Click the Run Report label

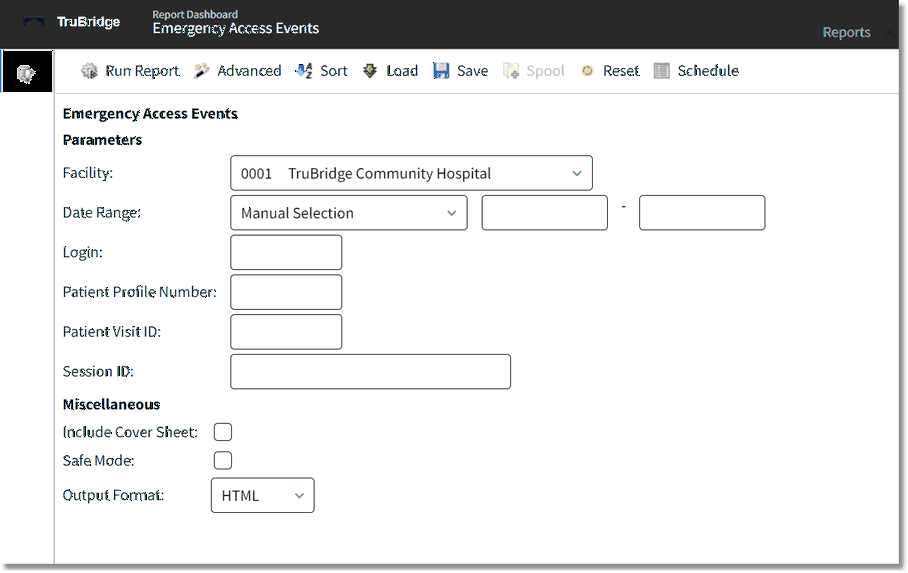[x=142, y=71]
